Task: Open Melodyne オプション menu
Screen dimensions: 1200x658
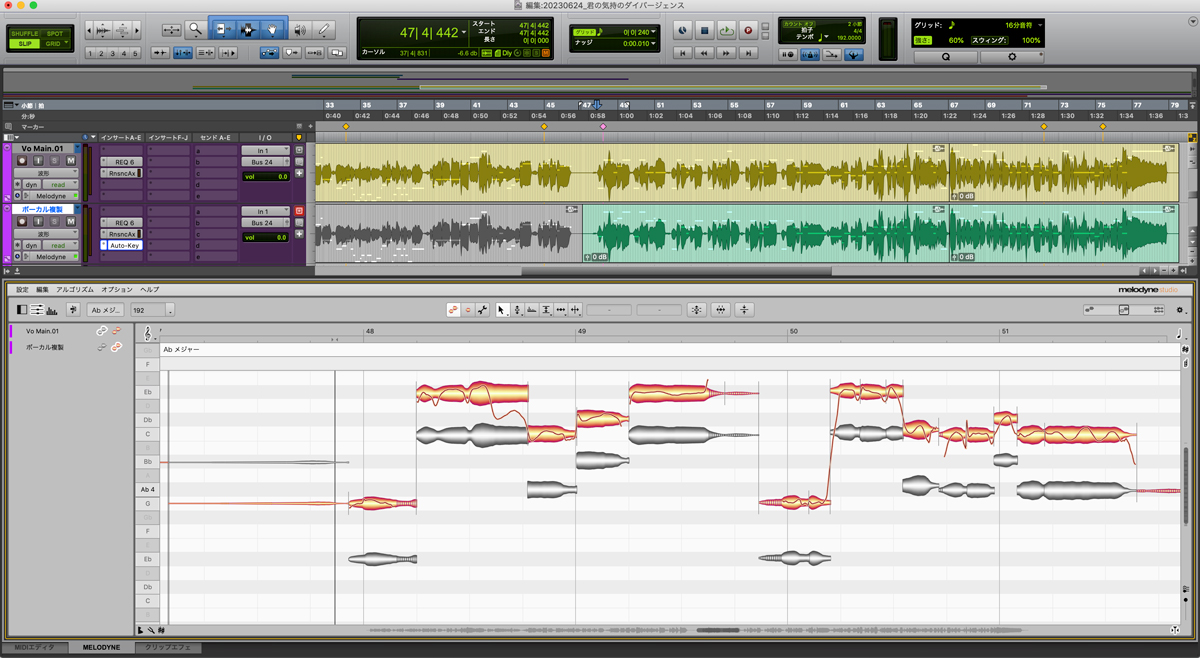Action: (118, 289)
